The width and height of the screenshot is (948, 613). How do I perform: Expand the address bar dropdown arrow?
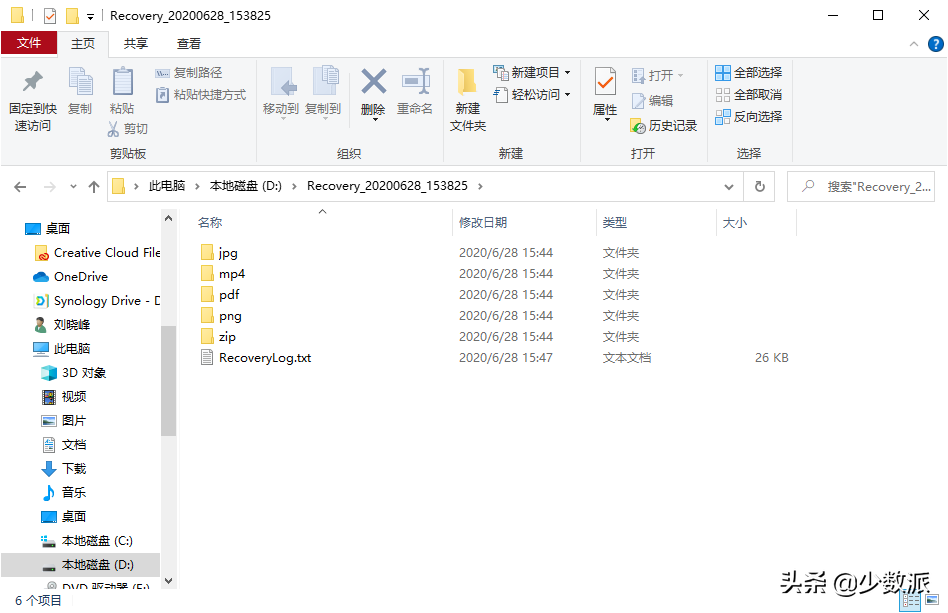(729, 186)
